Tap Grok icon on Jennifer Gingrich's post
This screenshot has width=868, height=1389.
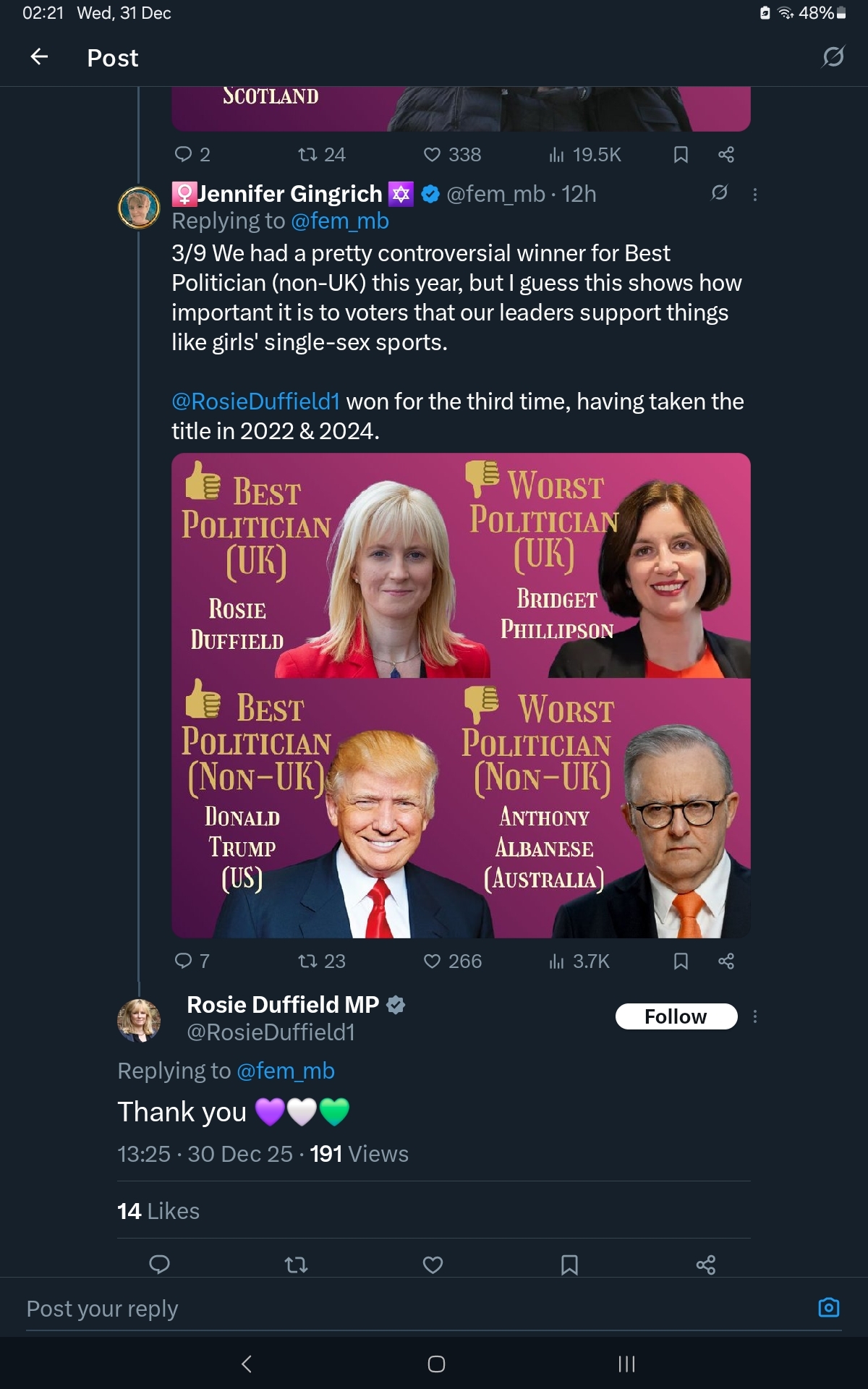pyautogui.click(x=719, y=192)
